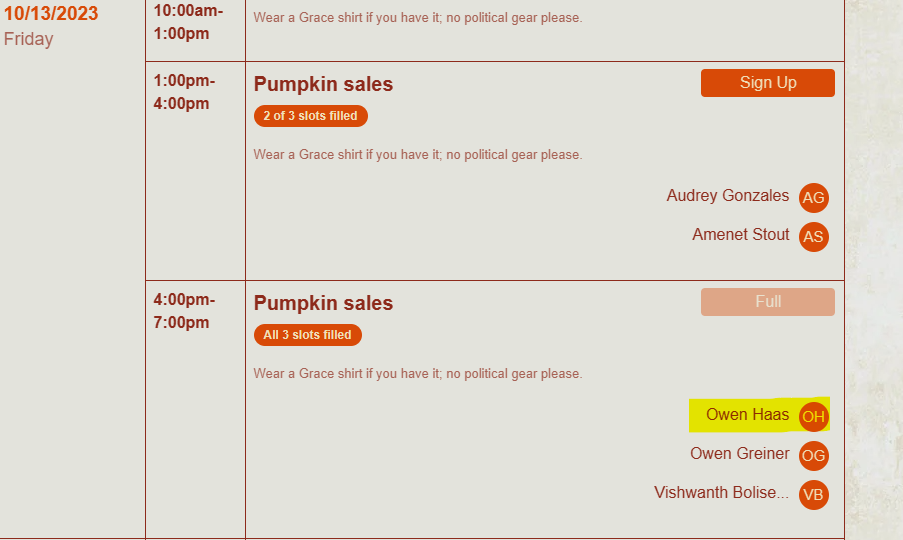Click the highlighted Owen Haas name
This screenshot has height=540, width=903.
(747, 415)
